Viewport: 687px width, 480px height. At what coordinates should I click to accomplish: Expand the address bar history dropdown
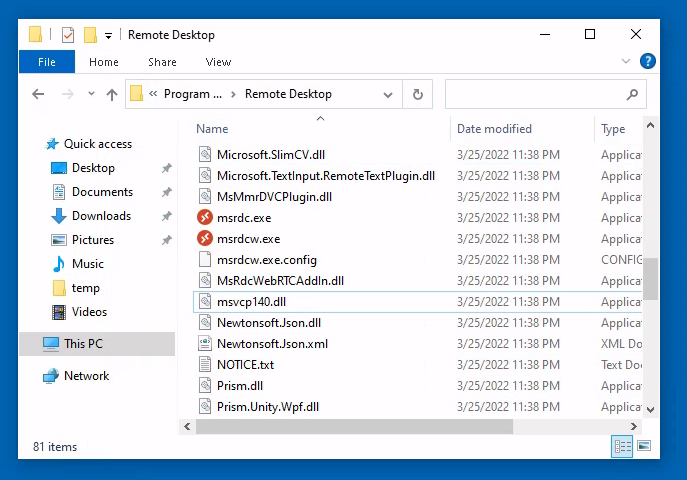click(x=388, y=94)
